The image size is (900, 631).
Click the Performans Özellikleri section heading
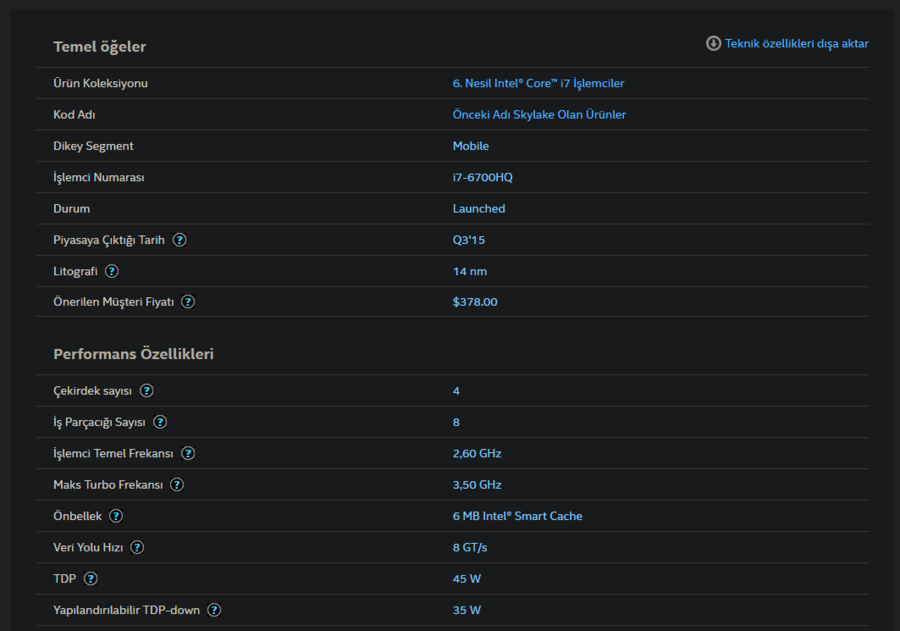point(133,354)
